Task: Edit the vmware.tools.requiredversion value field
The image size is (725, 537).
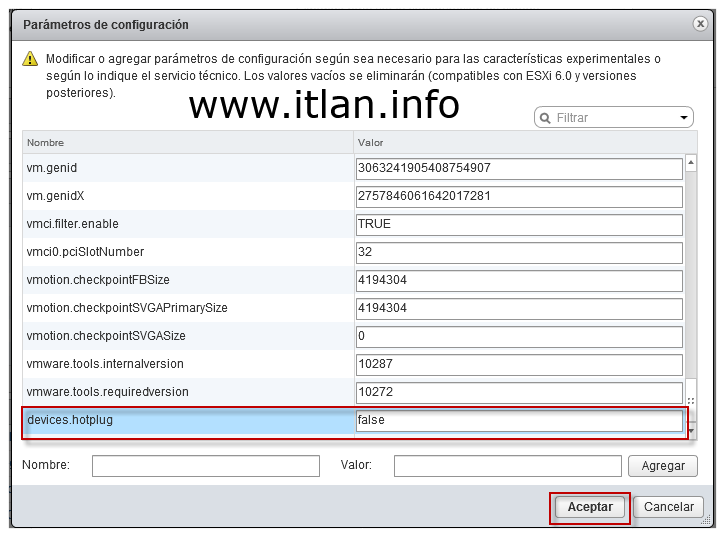Action: [x=519, y=392]
